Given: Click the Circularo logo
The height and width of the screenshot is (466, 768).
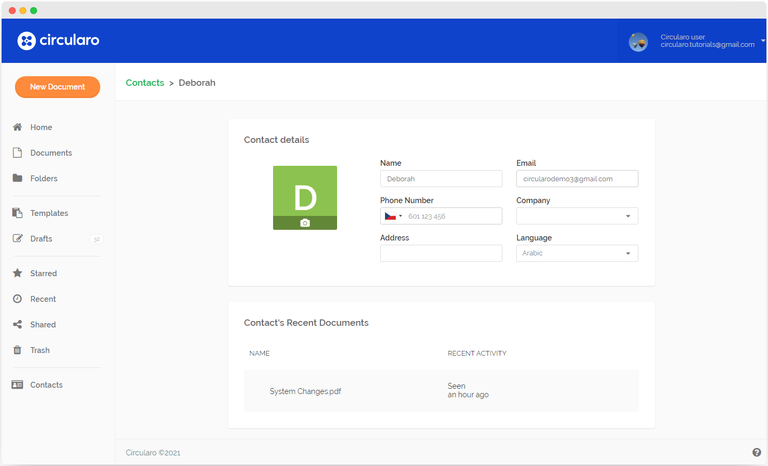Looking at the screenshot, I should point(58,41).
